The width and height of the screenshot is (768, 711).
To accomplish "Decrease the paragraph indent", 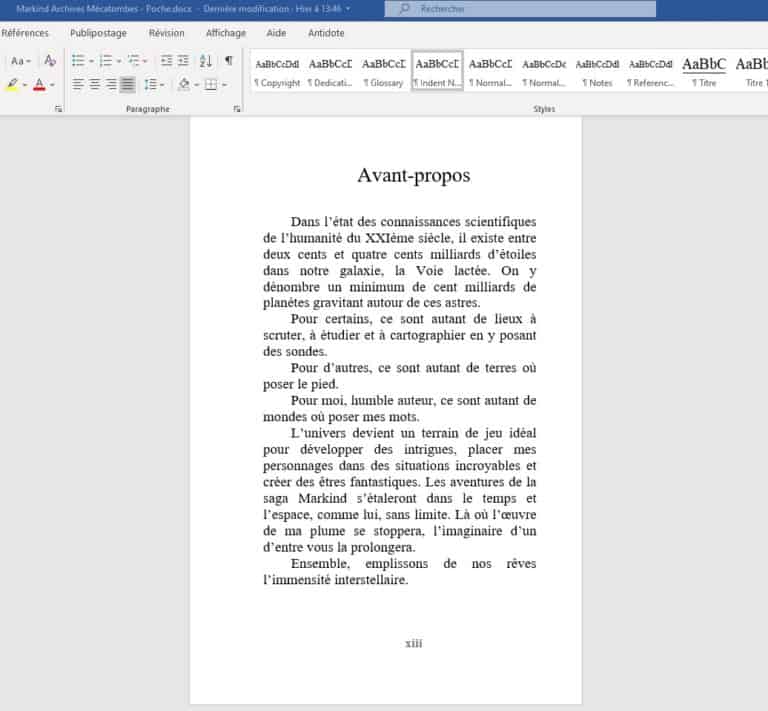I will click(167, 61).
